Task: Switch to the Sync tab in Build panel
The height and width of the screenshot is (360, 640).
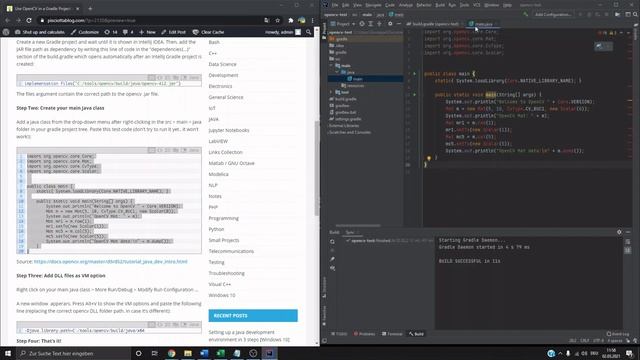Action: coord(350,232)
